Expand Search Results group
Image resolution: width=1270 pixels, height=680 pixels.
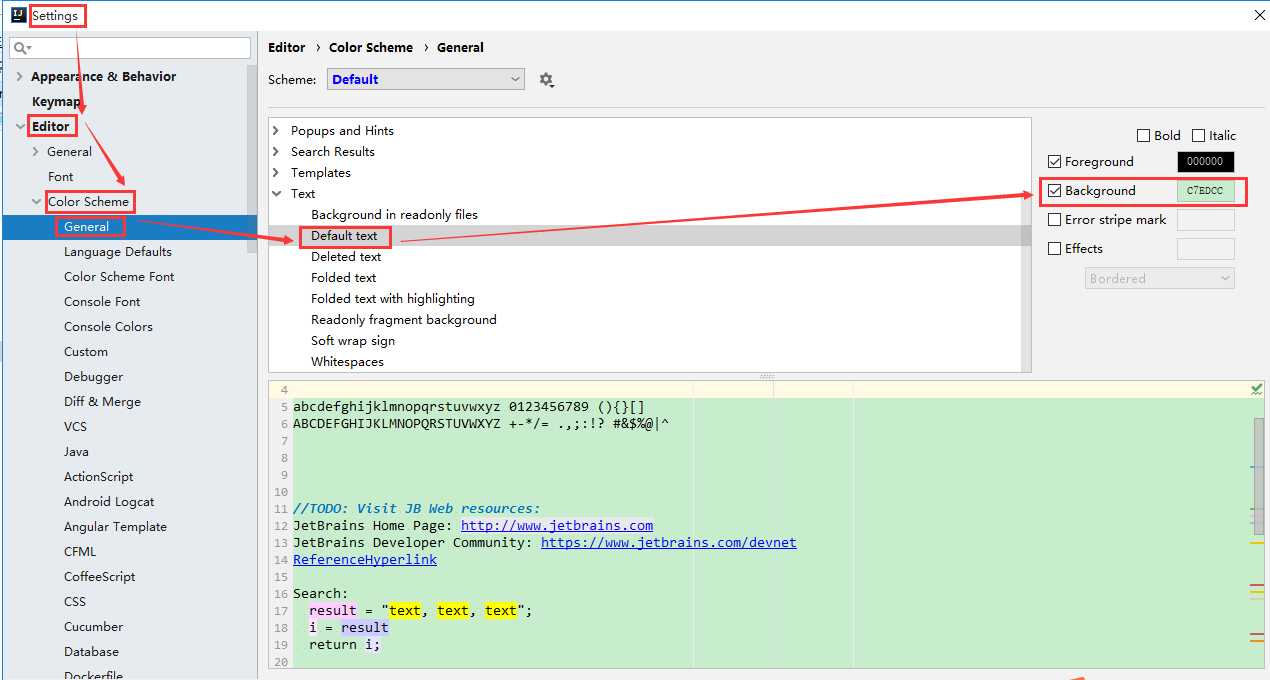click(277, 152)
